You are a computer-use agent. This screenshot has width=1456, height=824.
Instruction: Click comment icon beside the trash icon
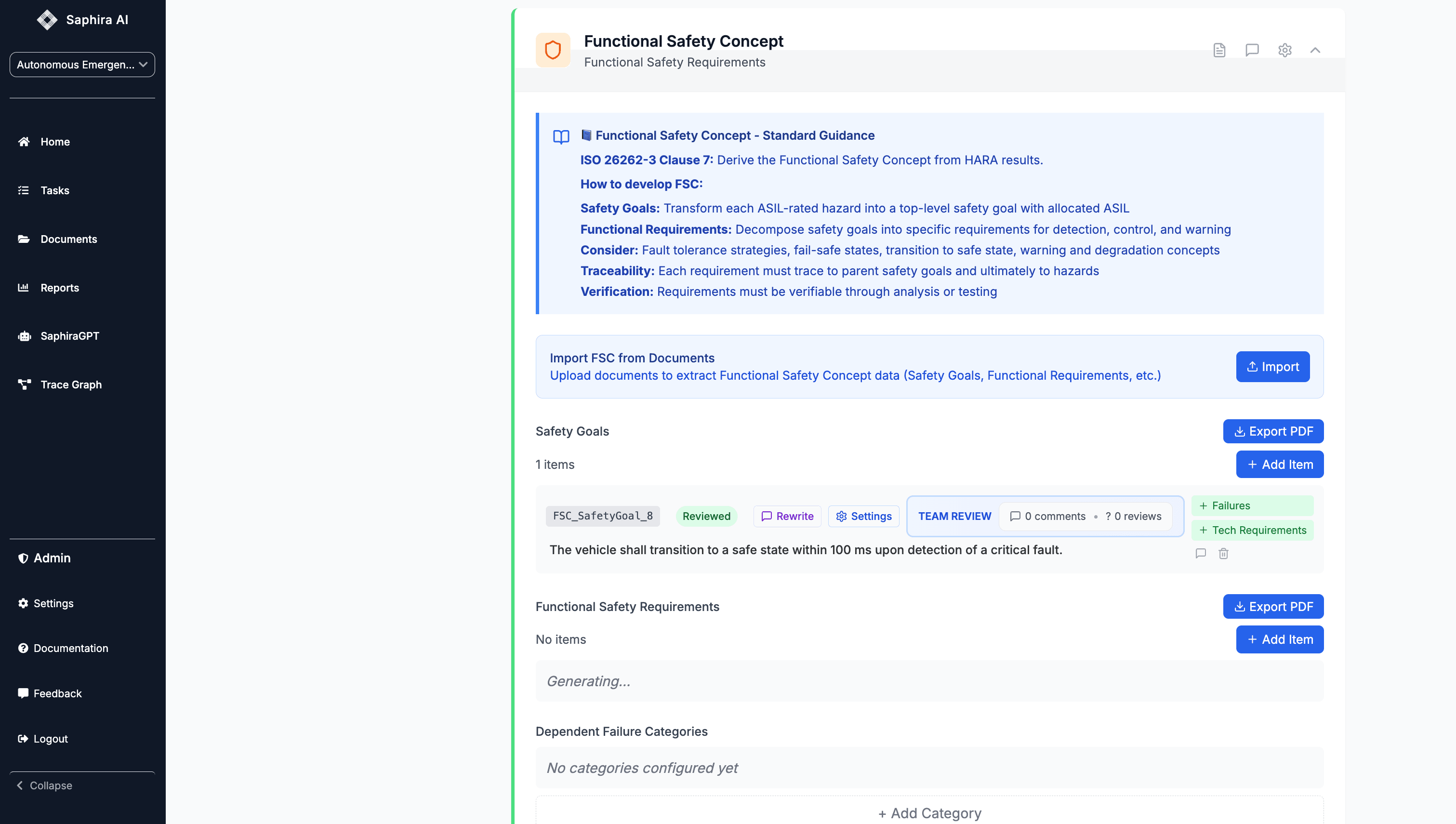tap(1200, 554)
